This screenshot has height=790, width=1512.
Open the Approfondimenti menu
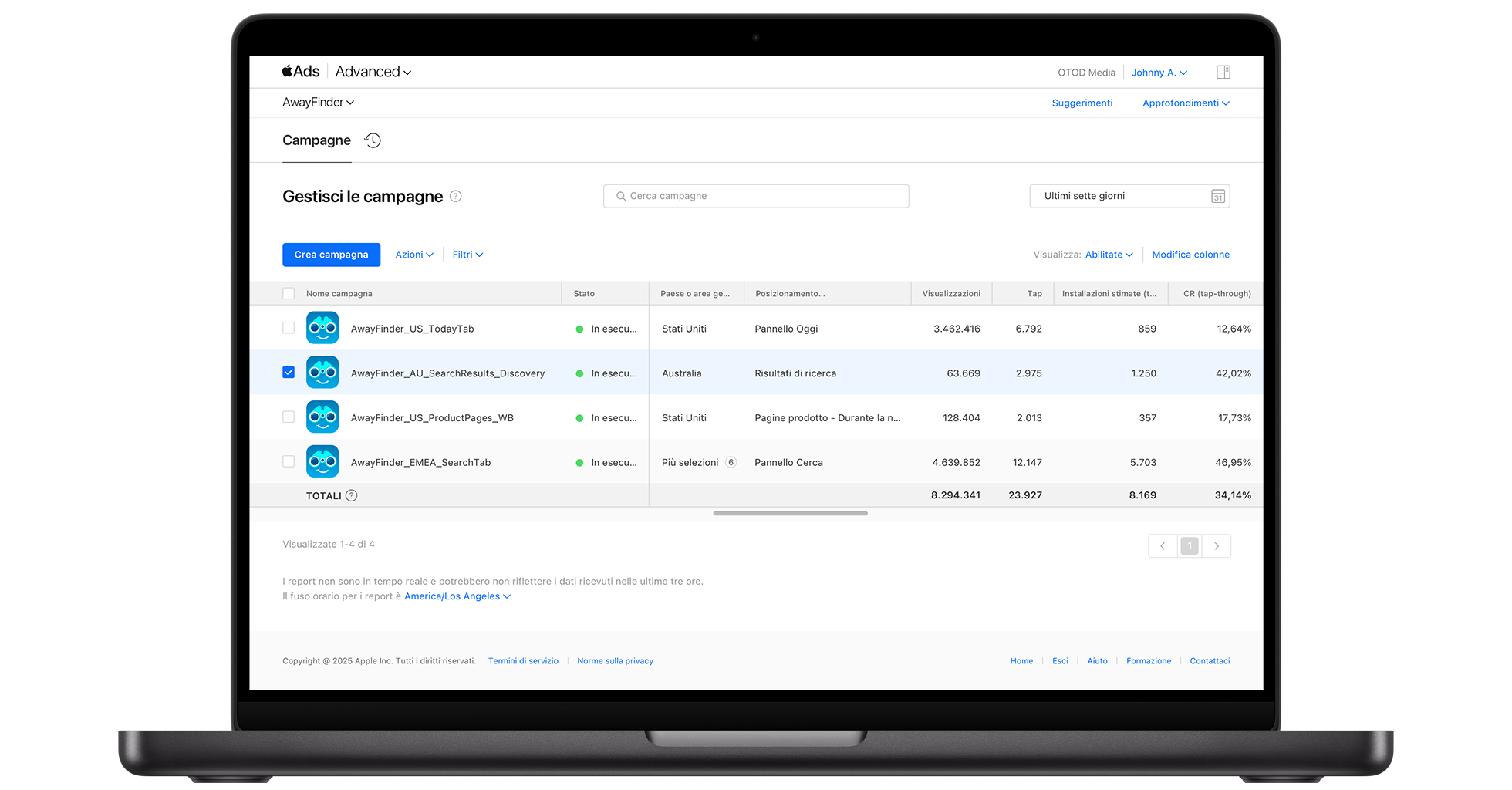pyautogui.click(x=1186, y=103)
